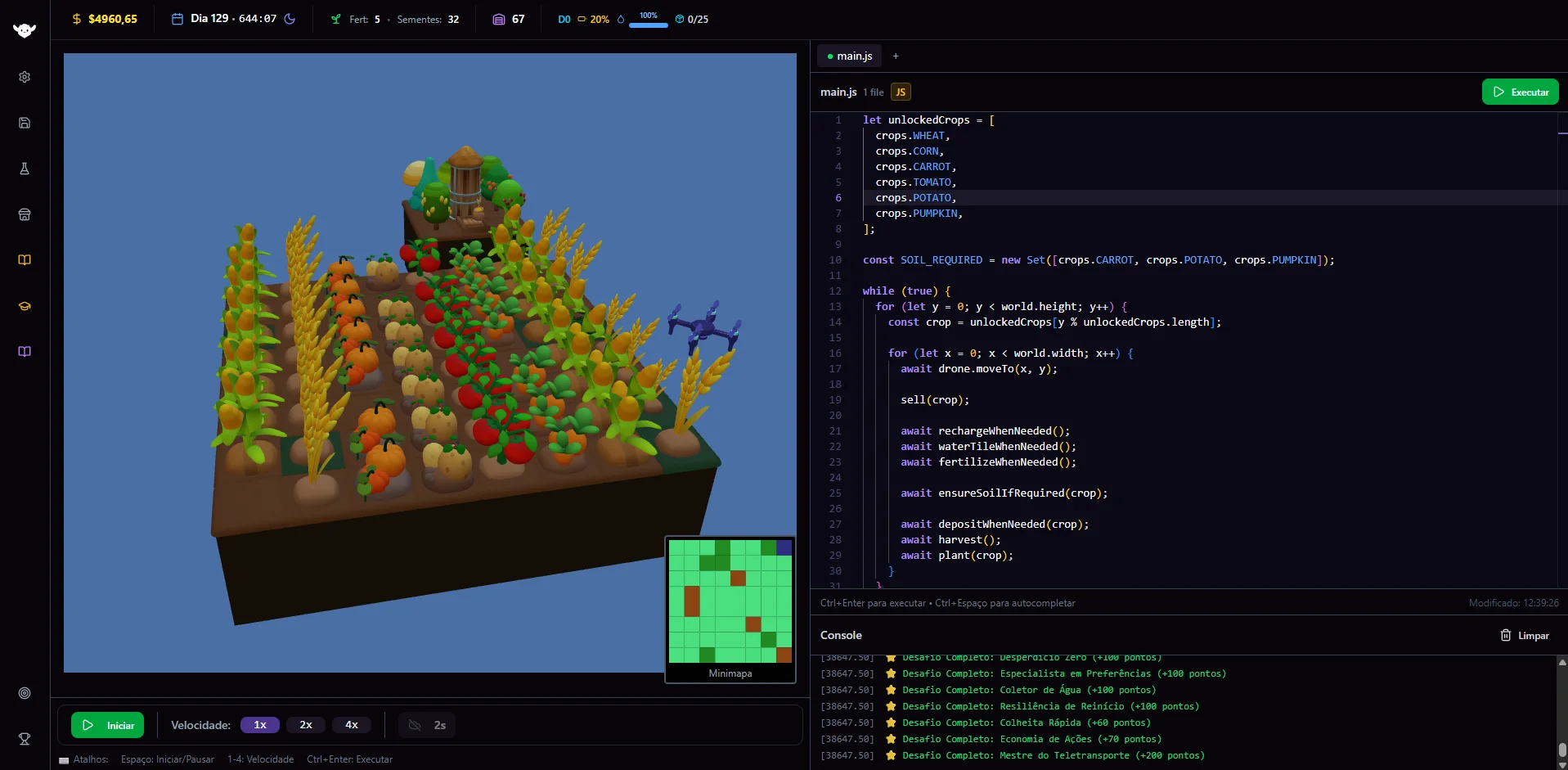
Task: Open the graduation cap tutorials icon
Action: pos(25,306)
